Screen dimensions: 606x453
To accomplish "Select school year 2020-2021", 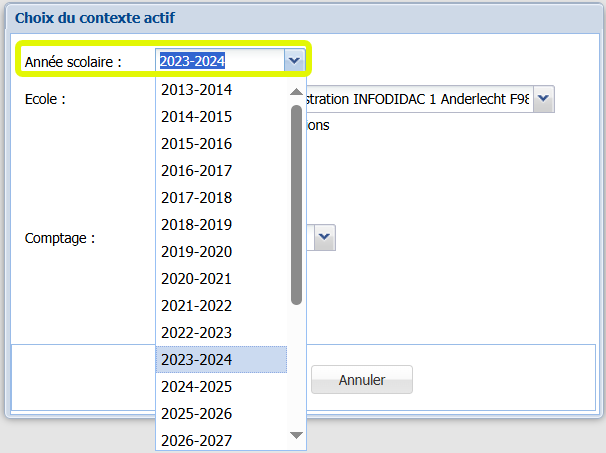I will pos(197,279).
